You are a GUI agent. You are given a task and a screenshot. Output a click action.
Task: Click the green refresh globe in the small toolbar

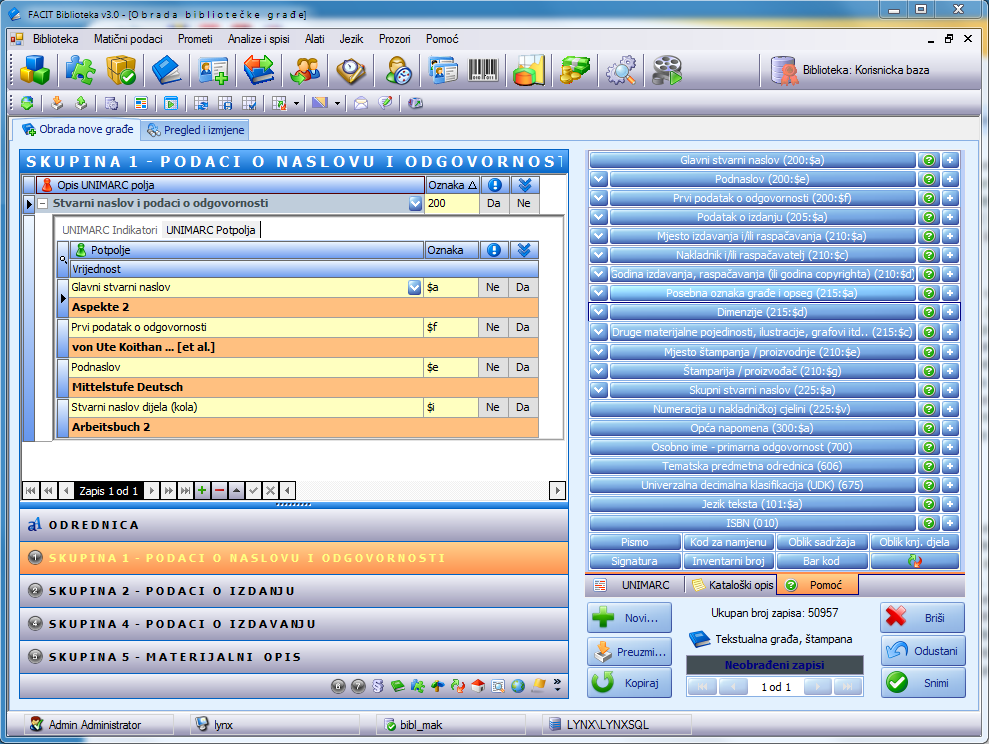tap(27, 103)
